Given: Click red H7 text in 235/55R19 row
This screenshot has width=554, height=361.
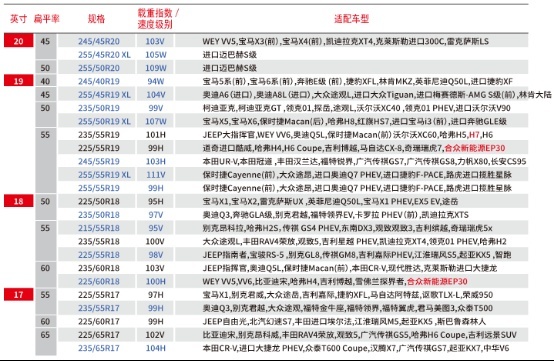Looking at the screenshot, I should click(474, 135).
